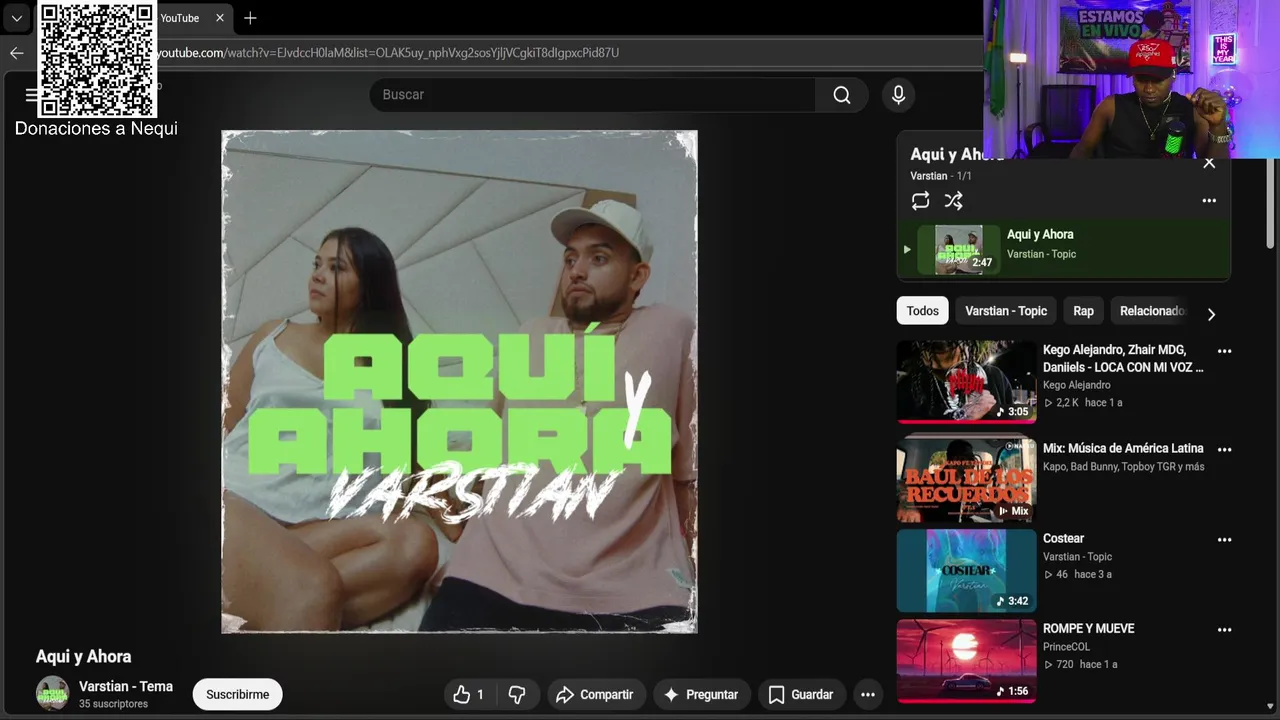Select the Varstian - Topic filter chip
The width and height of the screenshot is (1280, 720).
(1006, 311)
